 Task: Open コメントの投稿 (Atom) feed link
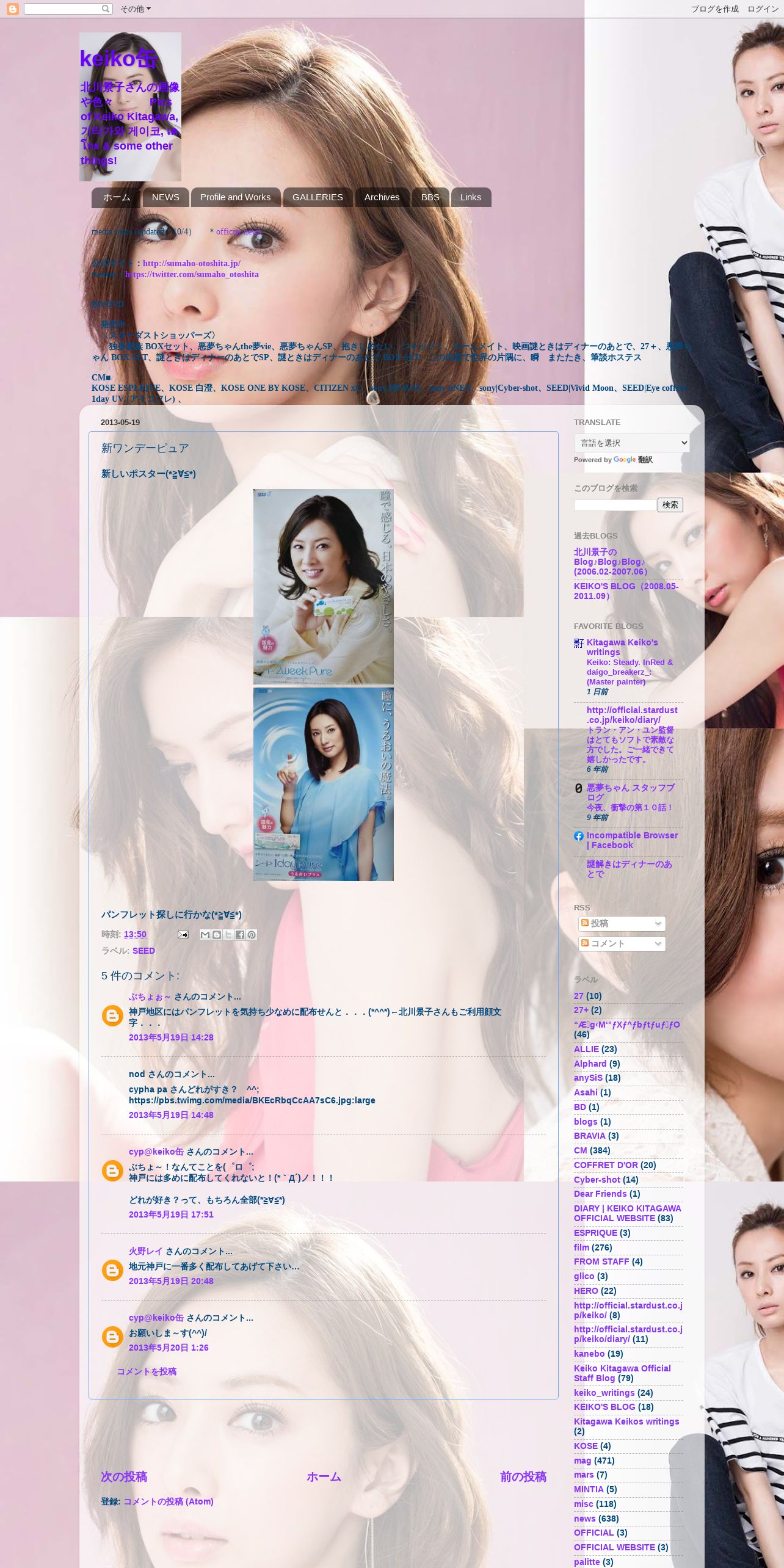(169, 1501)
